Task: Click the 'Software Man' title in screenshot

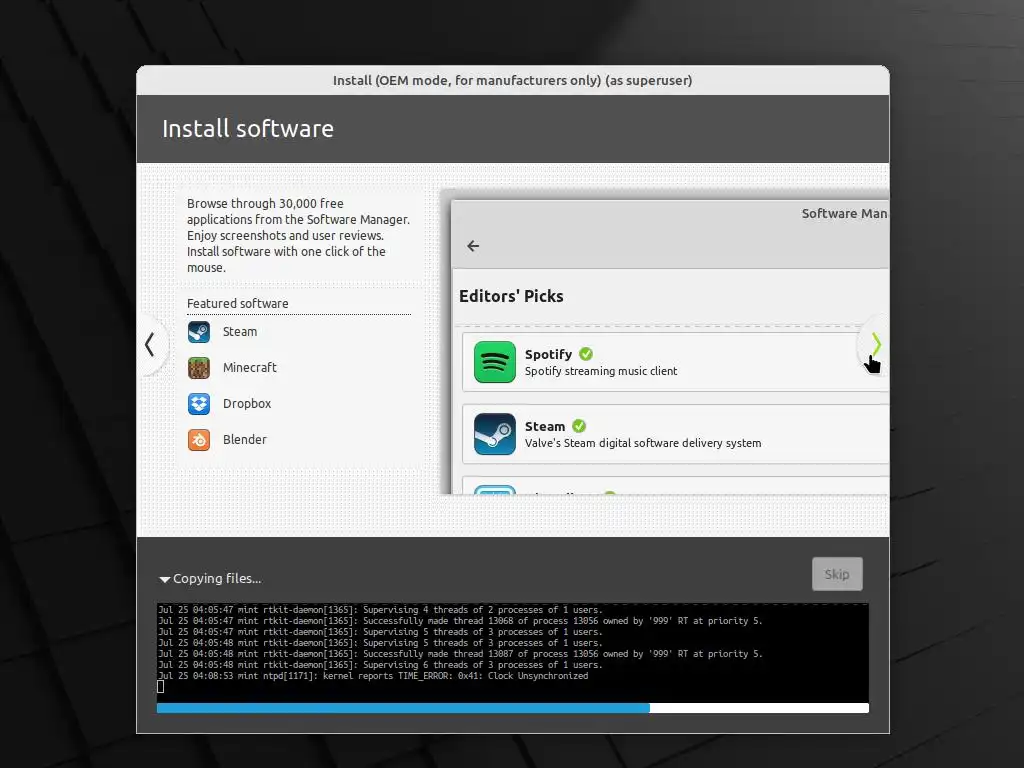Action: (844, 214)
